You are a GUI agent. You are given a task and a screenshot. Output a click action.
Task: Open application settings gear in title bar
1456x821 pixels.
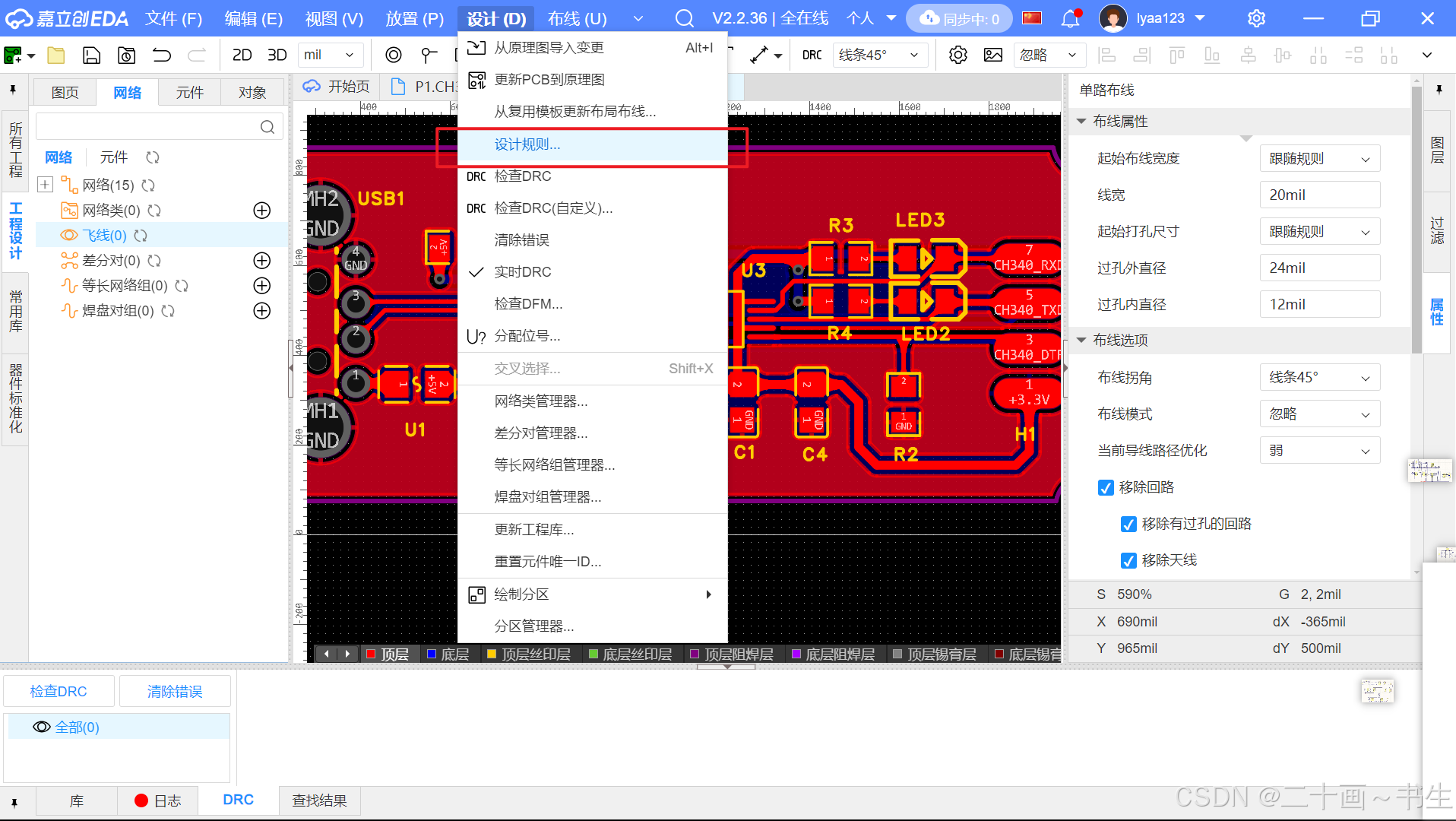click(x=1257, y=18)
